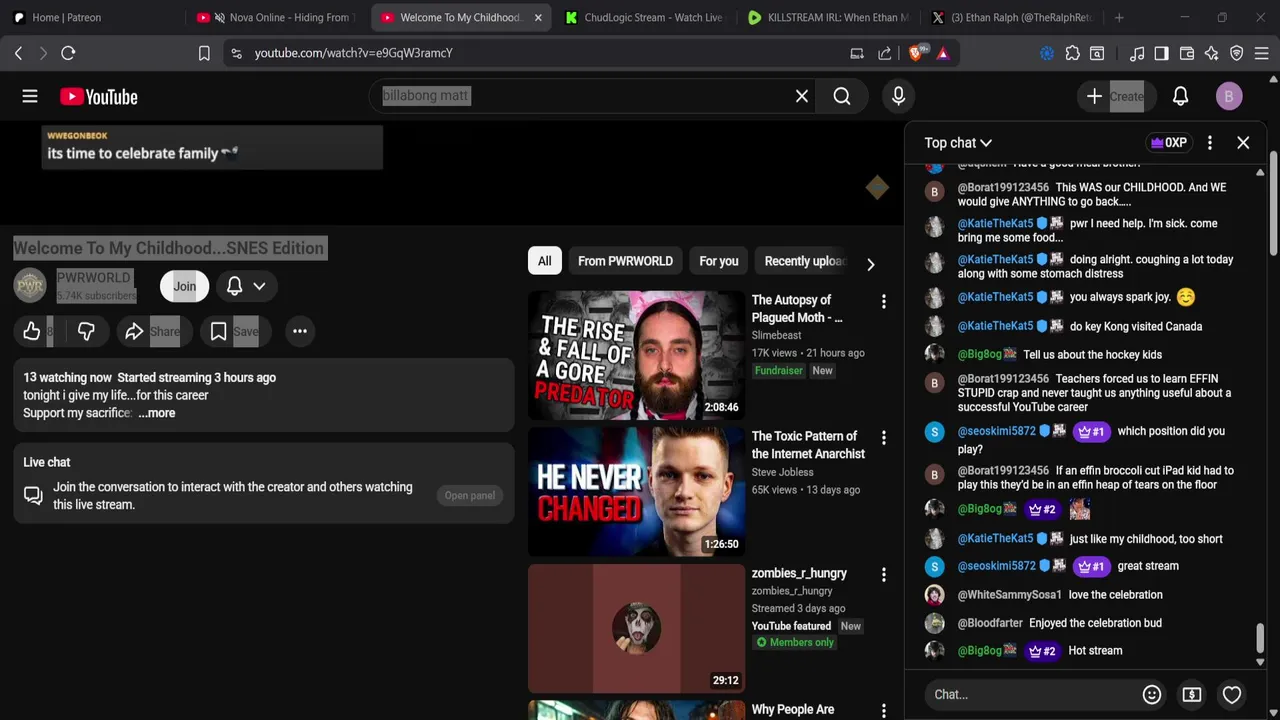Expand the notification bell dropdown next to Join
Screen dimensions: 1280x720
coord(259,286)
